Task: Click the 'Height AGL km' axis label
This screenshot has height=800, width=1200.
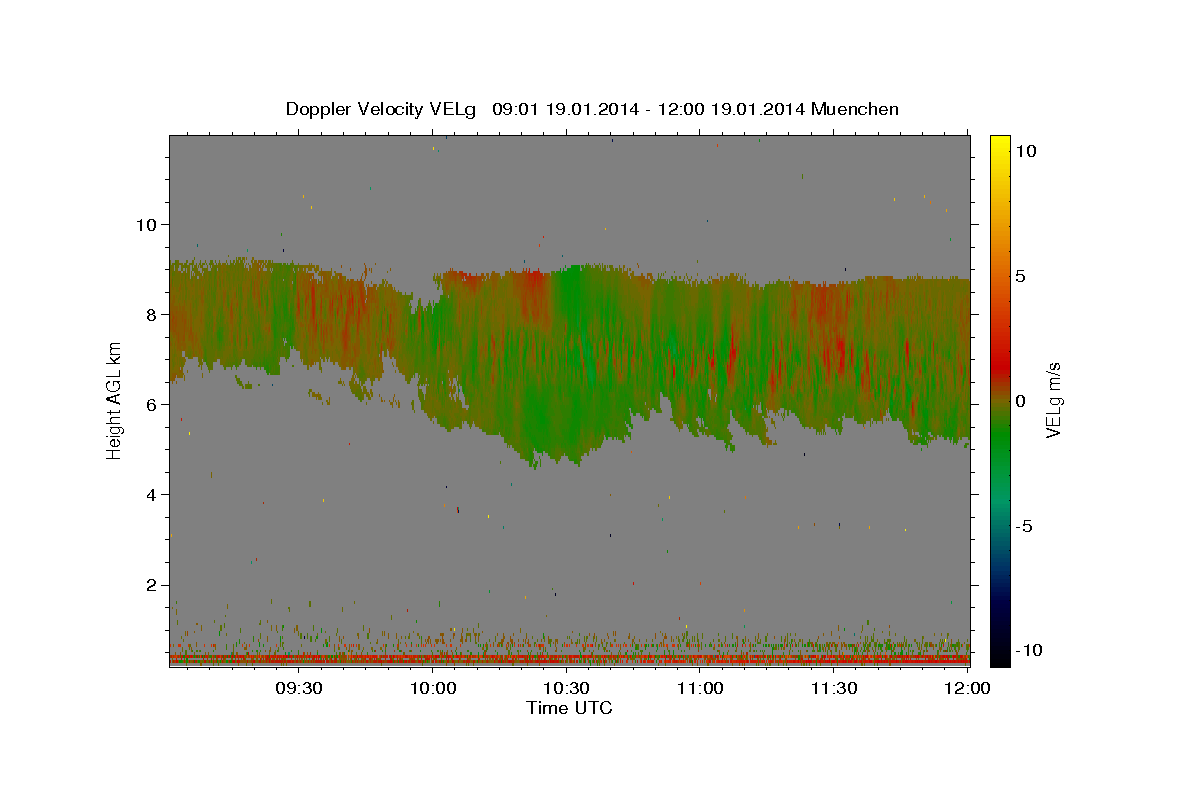Action: 114,402
